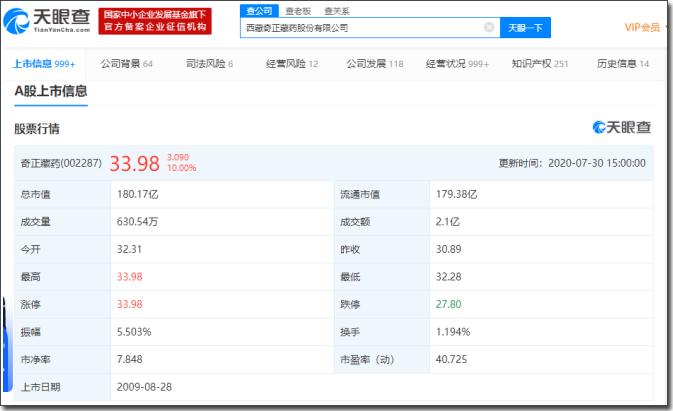Click the 奇正藏药(002287) stock name

click(61, 163)
